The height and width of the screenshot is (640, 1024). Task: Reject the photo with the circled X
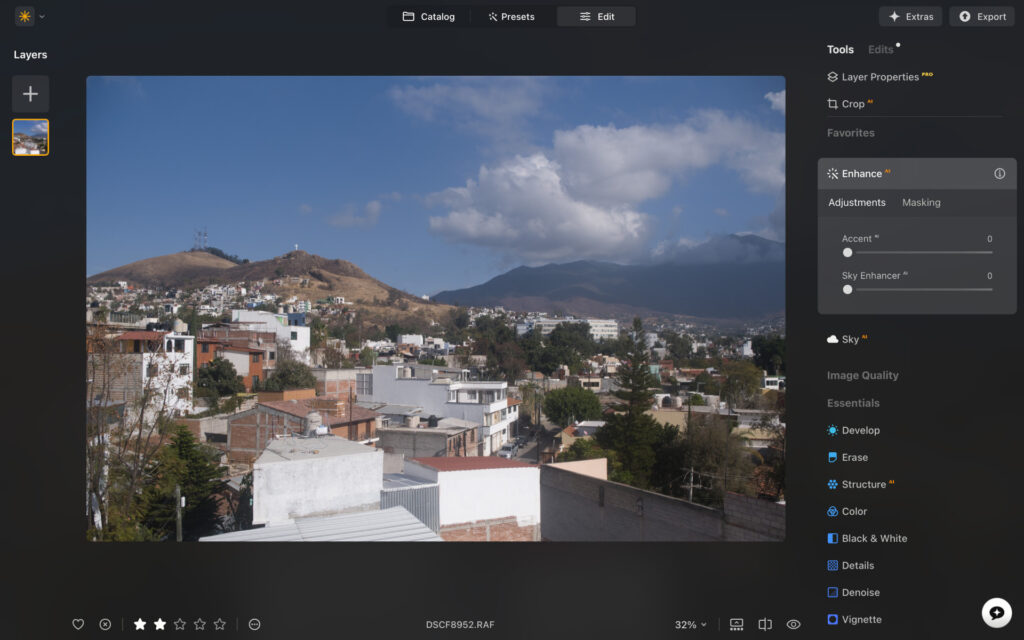point(105,624)
